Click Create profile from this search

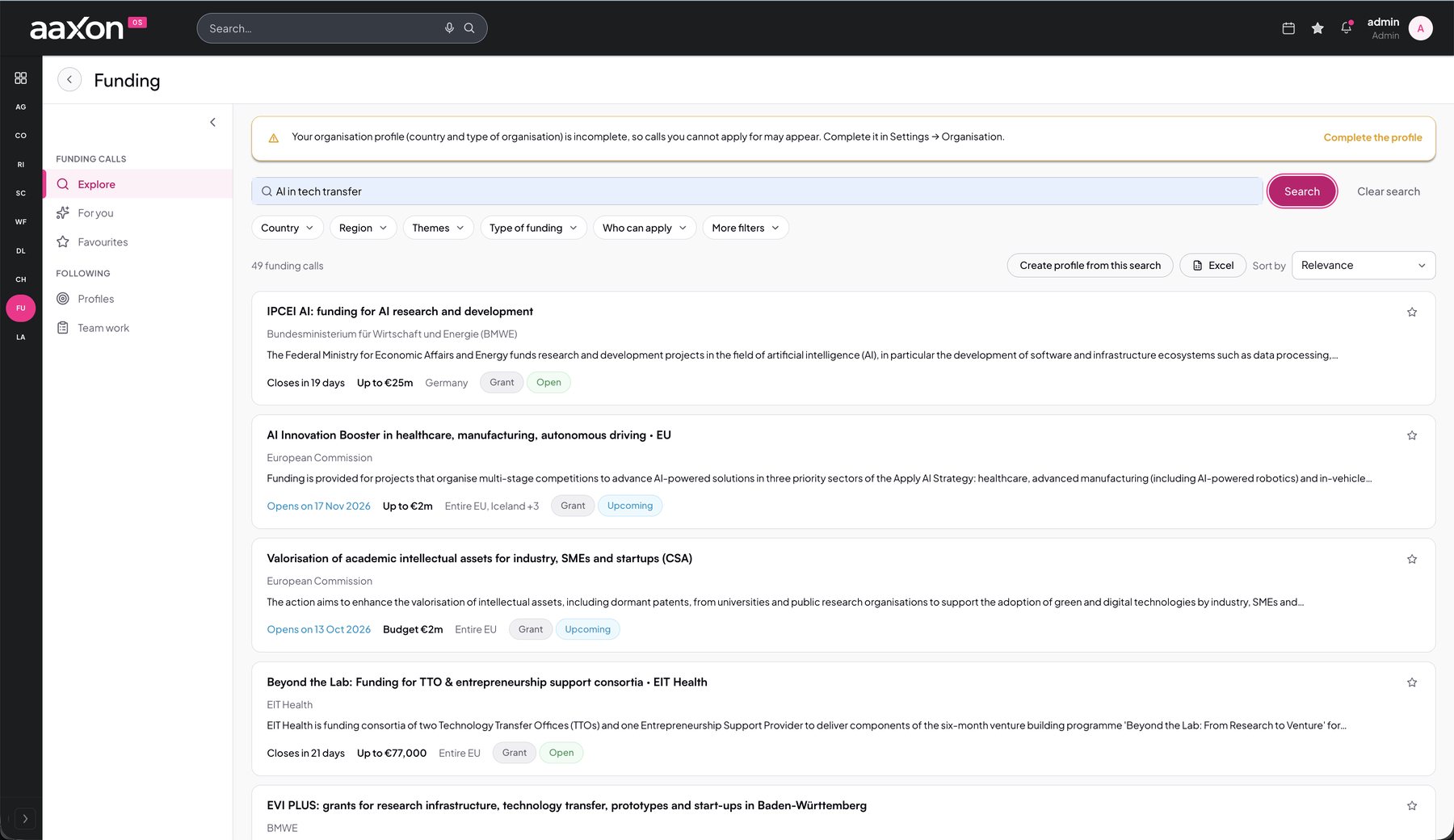pyautogui.click(x=1090, y=265)
